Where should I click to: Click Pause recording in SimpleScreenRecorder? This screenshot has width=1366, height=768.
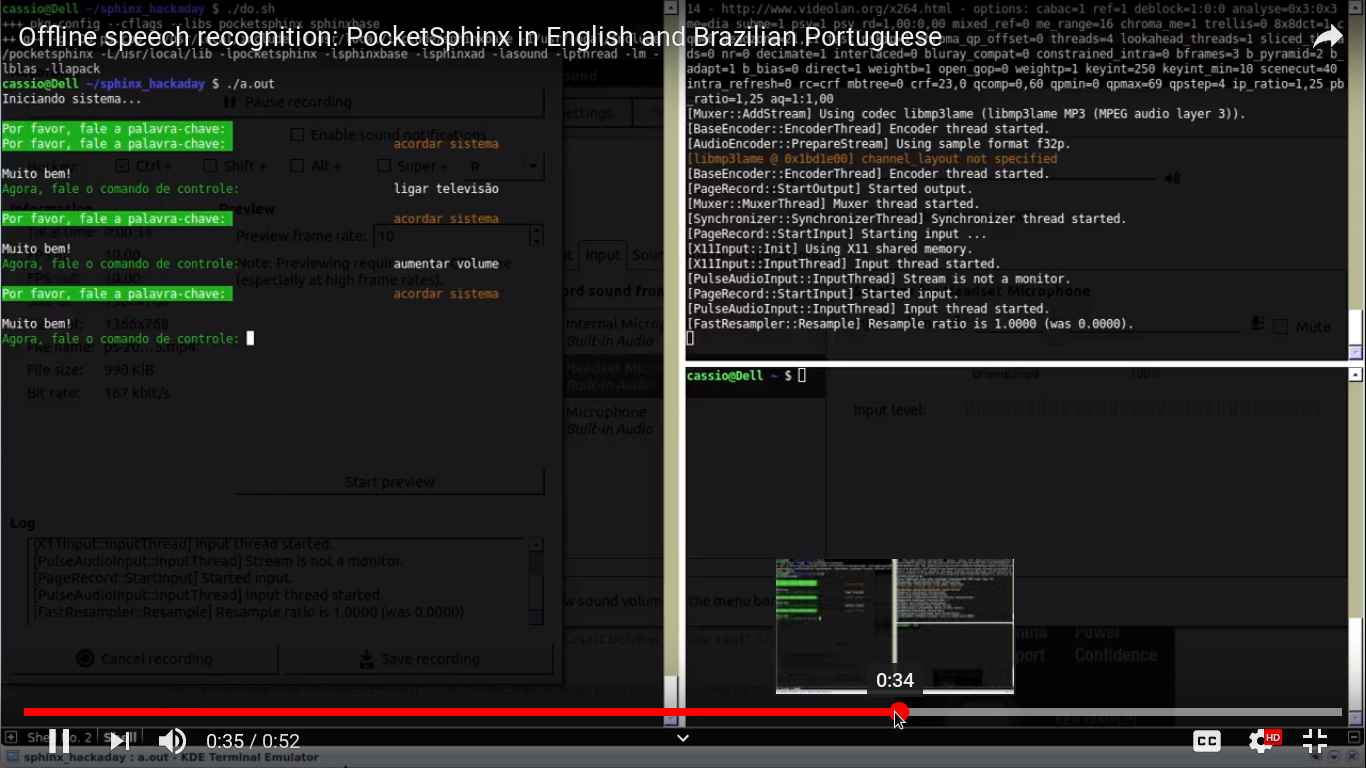pyautogui.click(x=287, y=102)
